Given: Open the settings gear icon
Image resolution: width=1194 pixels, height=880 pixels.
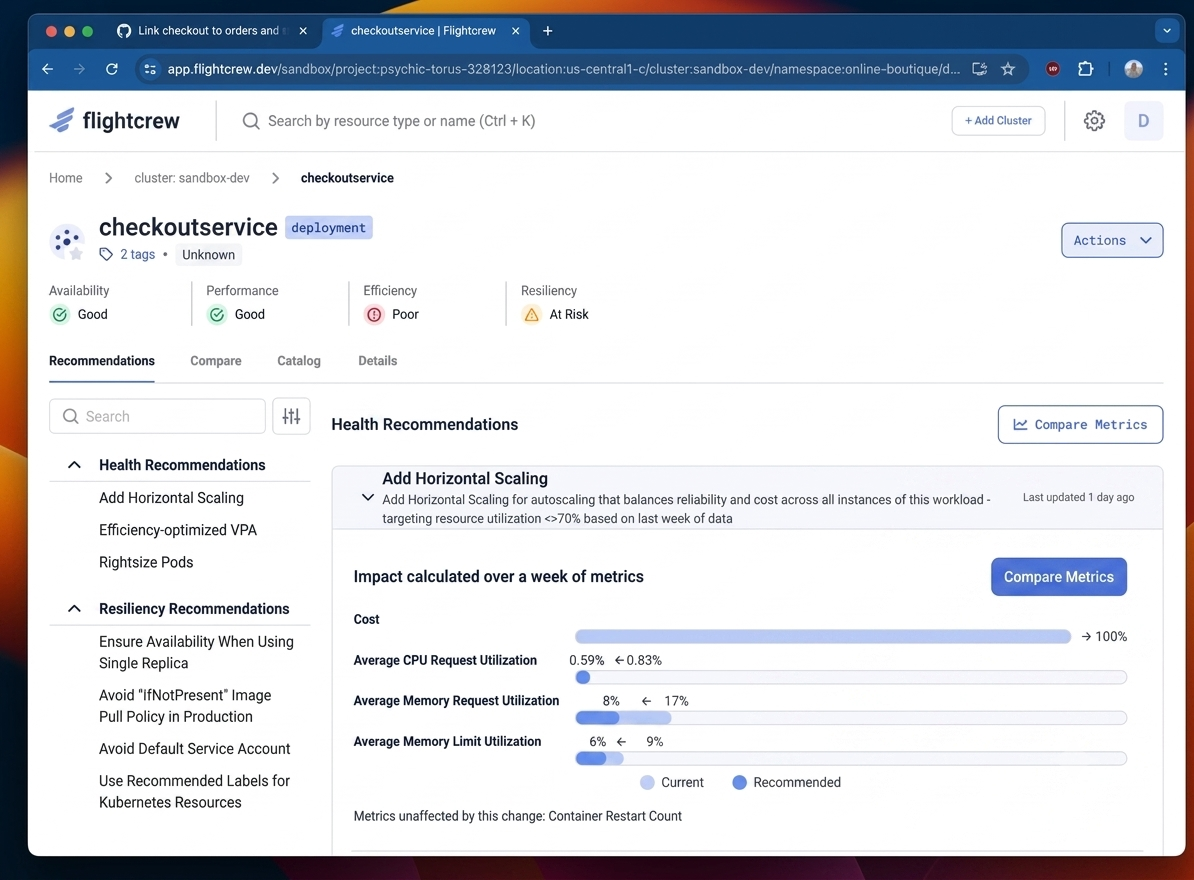Looking at the screenshot, I should click(1093, 120).
